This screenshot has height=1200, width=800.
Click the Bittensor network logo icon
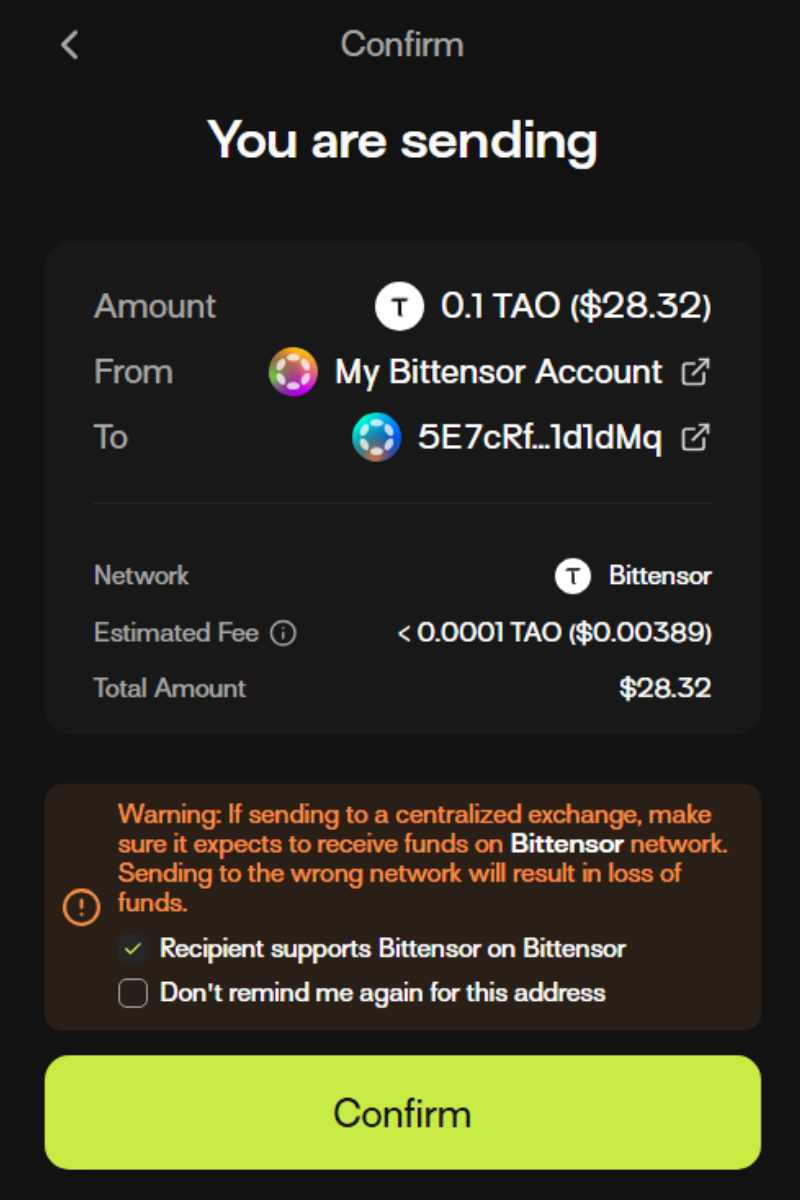[573, 576]
